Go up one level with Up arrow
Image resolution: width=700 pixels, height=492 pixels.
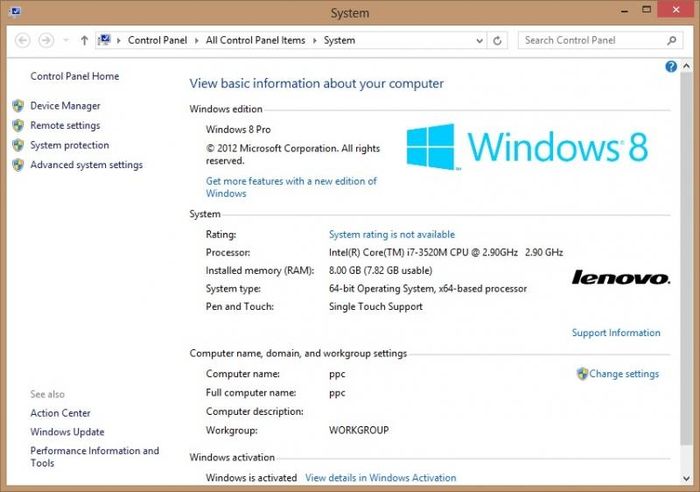click(84, 41)
